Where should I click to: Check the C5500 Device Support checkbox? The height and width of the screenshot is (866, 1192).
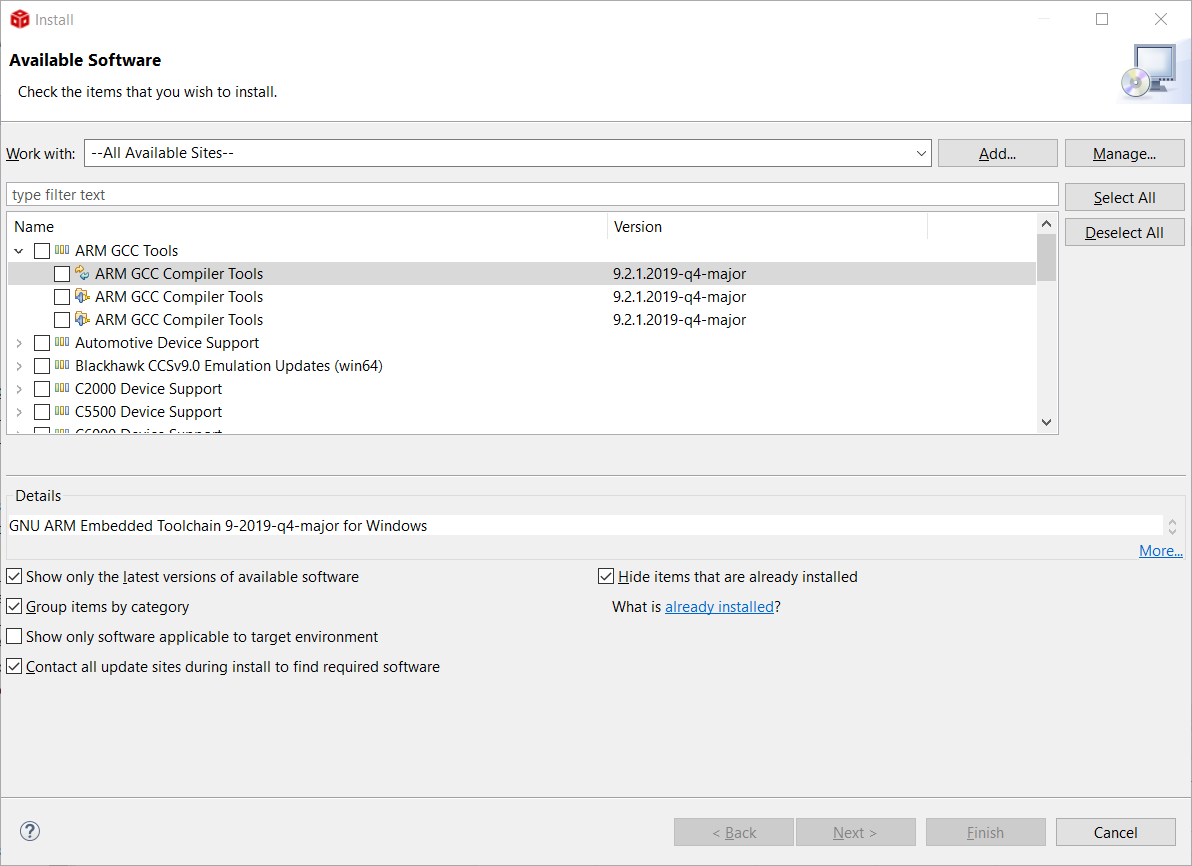pyautogui.click(x=42, y=411)
